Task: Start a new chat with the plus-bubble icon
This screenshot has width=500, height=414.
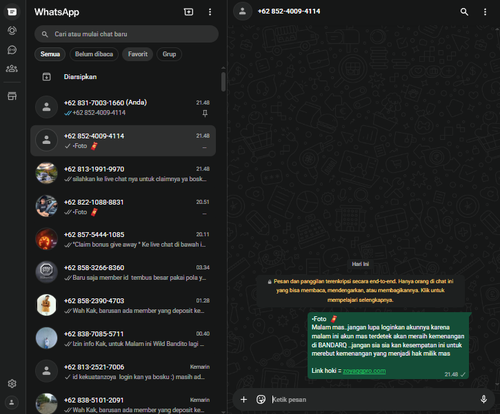Action: click(x=189, y=12)
